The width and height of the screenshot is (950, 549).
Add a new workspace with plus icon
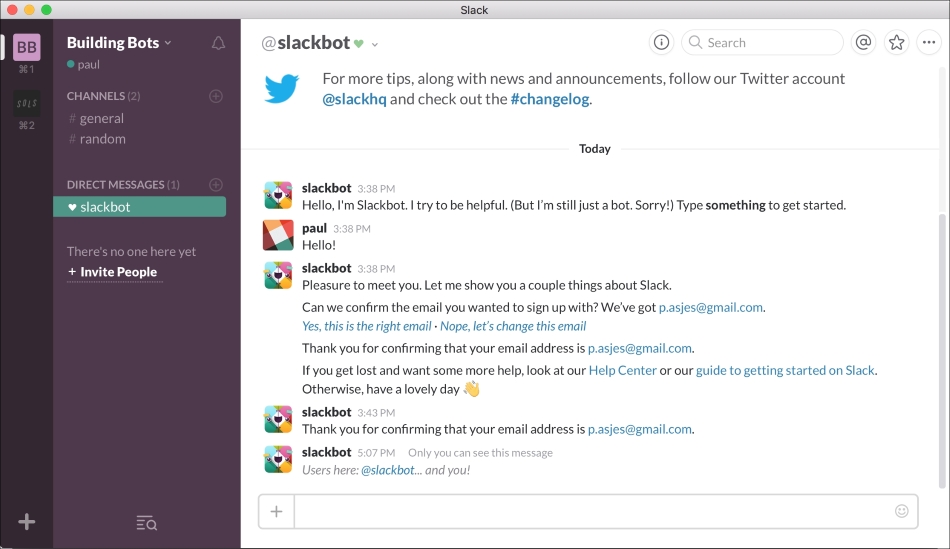(27, 522)
